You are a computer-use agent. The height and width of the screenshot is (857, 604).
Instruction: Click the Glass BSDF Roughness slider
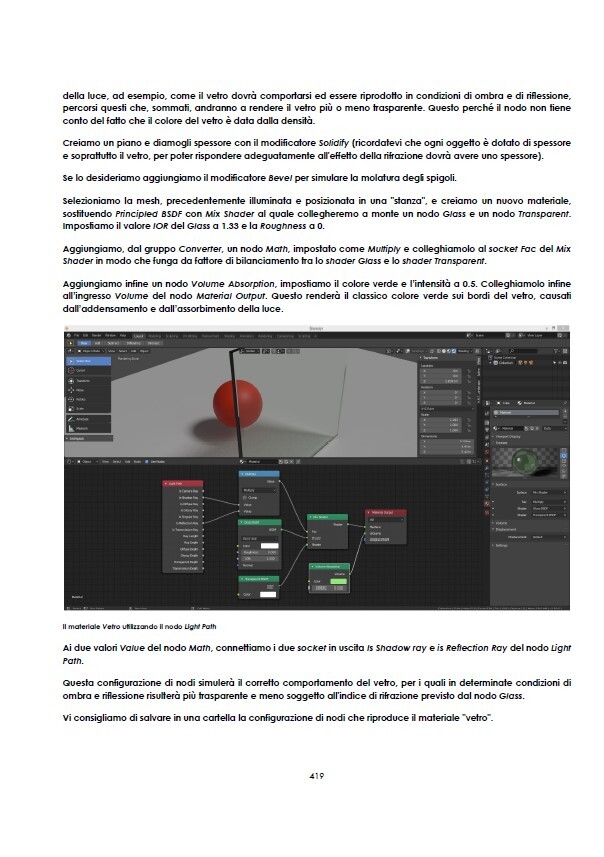(x=260, y=552)
